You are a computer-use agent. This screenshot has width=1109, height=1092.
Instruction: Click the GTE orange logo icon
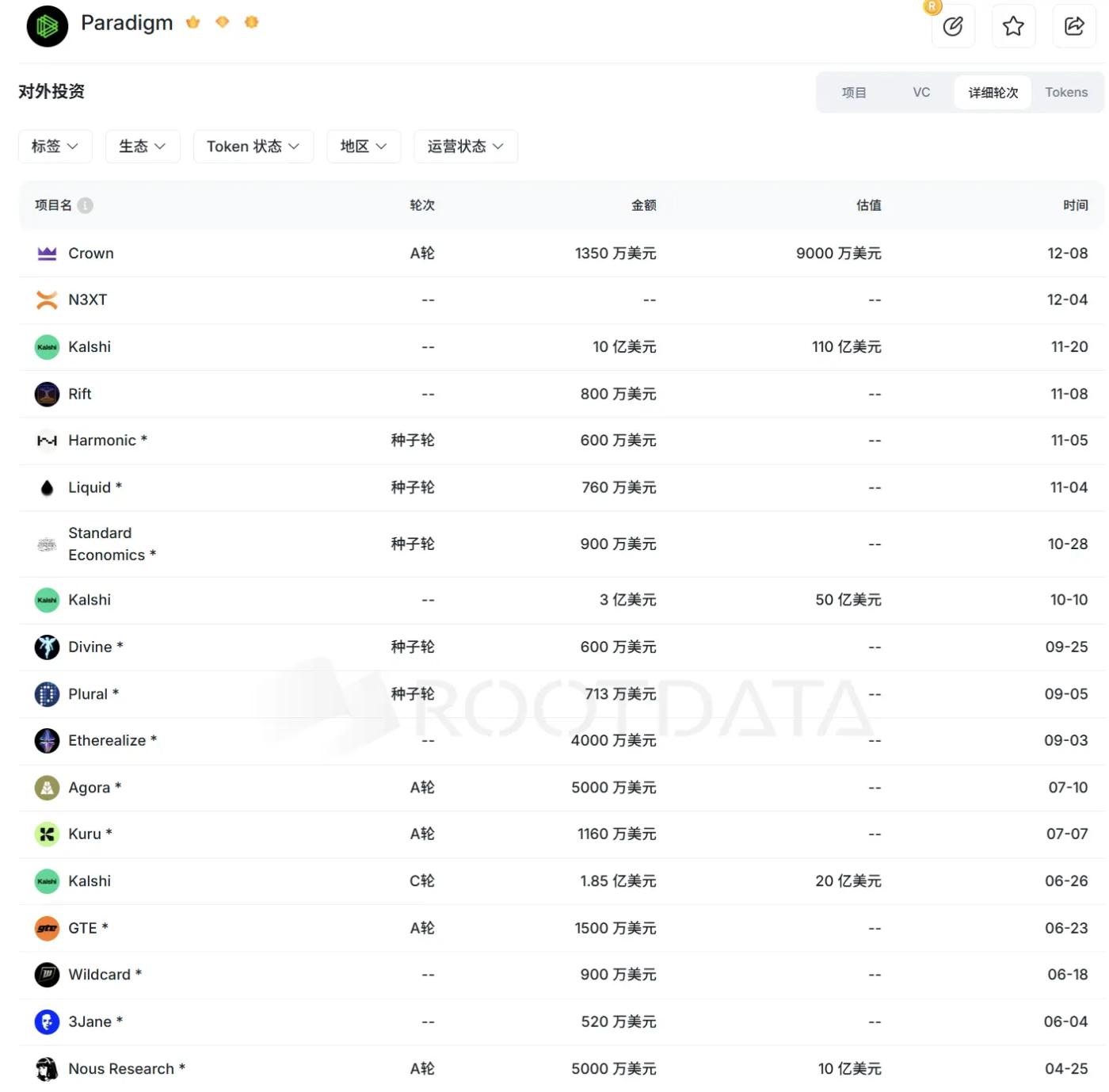(x=48, y=928)
